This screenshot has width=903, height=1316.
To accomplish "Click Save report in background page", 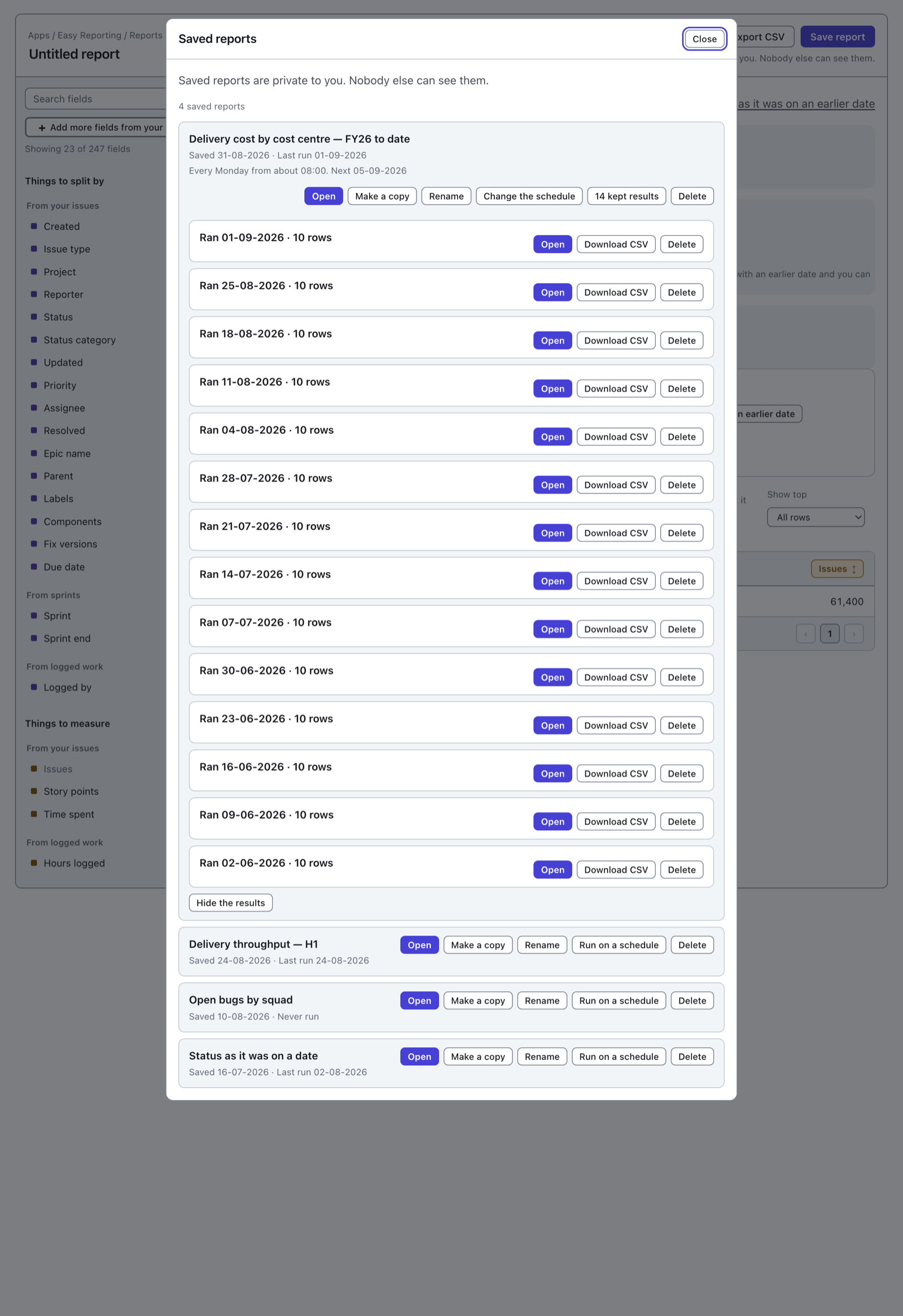I will pos(837,37).
